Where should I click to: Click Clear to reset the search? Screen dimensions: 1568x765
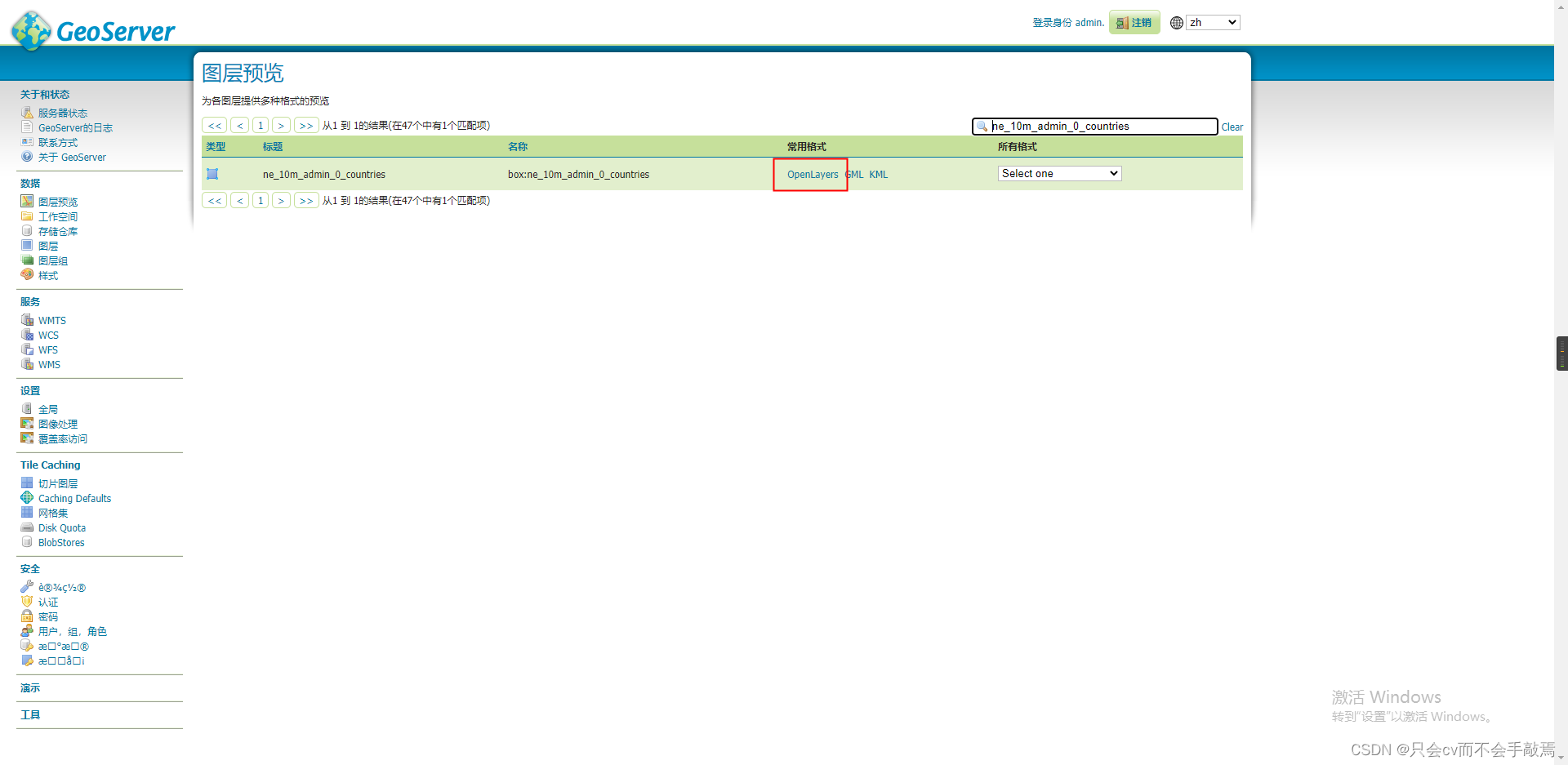(1232, 127)
